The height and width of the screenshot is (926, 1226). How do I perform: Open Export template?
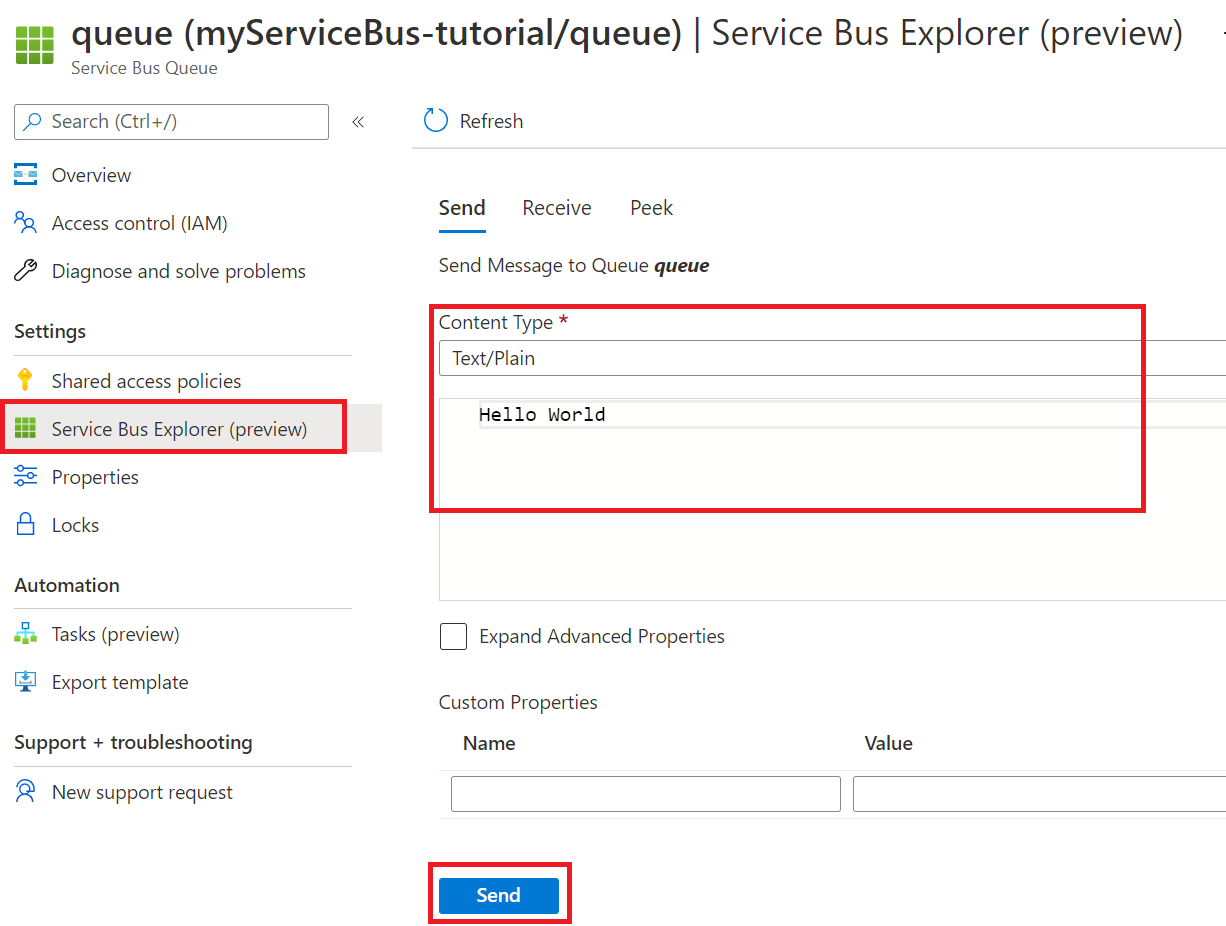click(119, 682)
